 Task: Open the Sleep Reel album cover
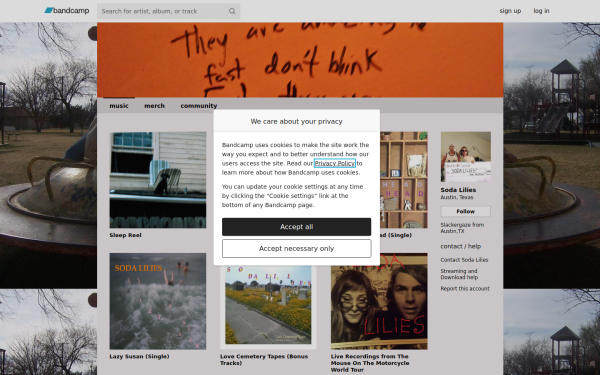pyautogui.click(x=158, y=180)
